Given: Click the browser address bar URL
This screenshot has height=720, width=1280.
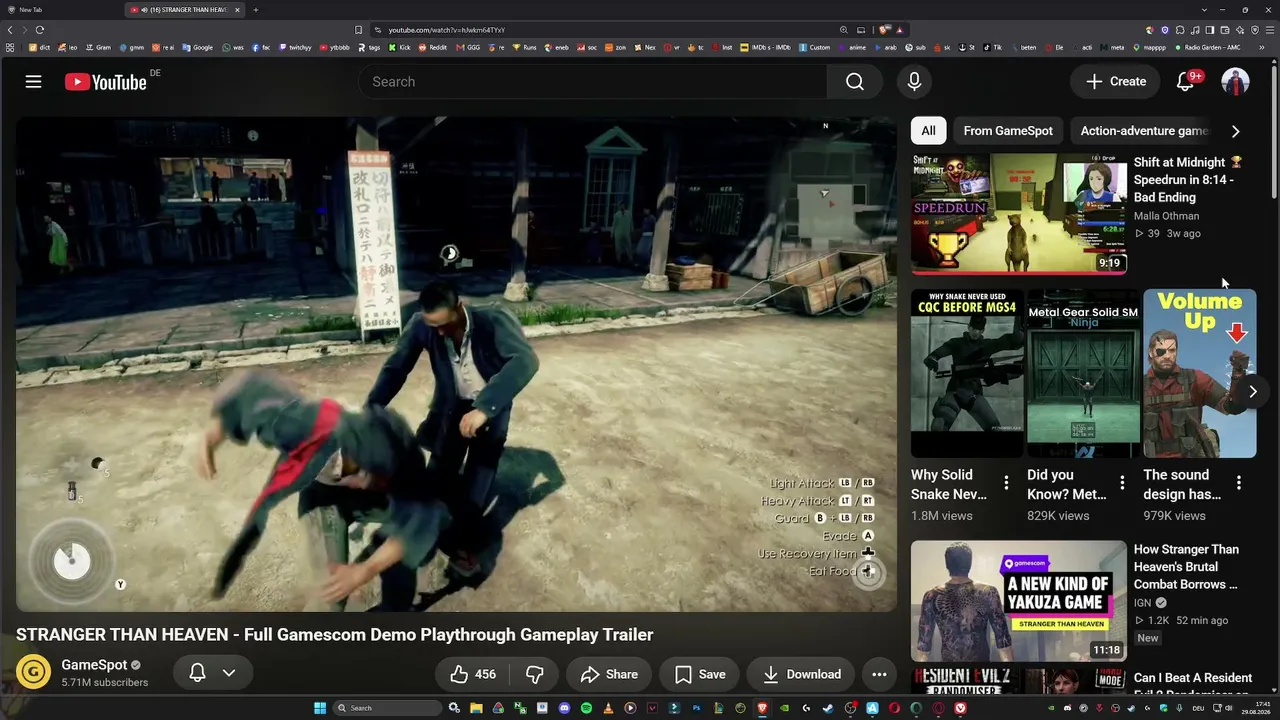Looking at the screenshot, I should (447, 30).
